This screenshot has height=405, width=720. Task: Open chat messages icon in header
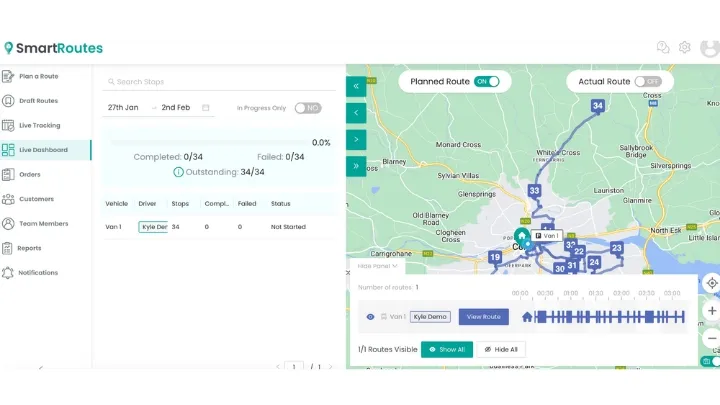coord(663,47)
